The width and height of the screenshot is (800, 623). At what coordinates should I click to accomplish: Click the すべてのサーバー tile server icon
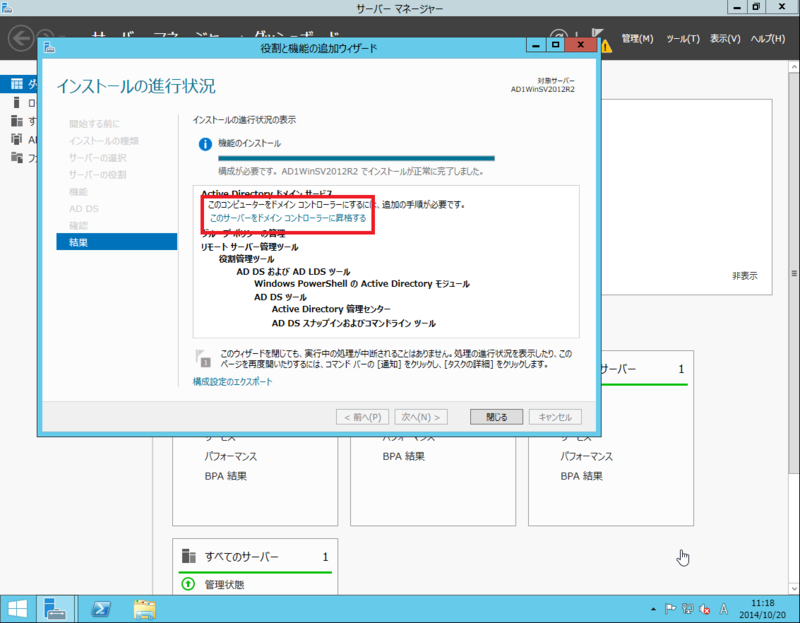click(189, 556)
